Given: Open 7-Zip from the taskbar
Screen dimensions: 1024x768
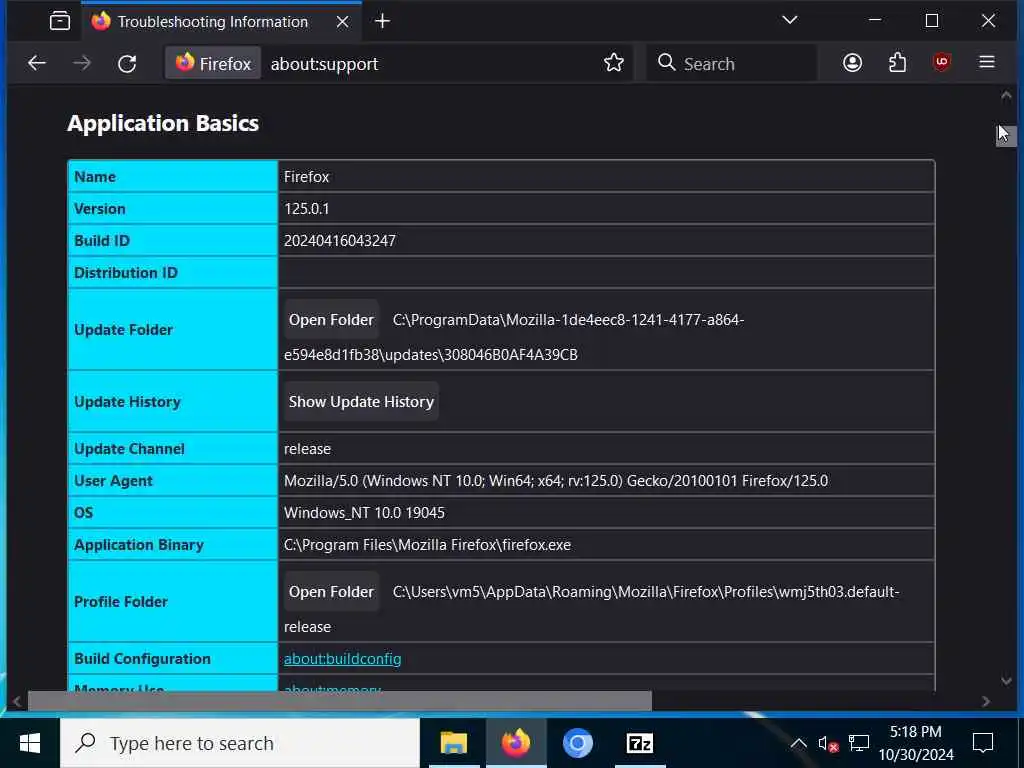Looking at the screenshot, I should tap(639, 743).
